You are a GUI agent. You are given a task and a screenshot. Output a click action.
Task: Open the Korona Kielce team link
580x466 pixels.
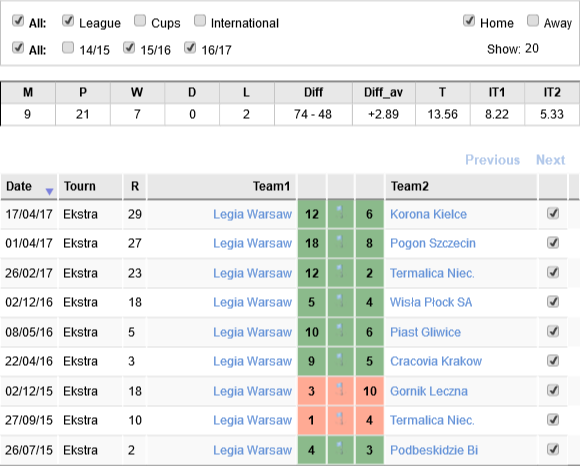point(428,214)
